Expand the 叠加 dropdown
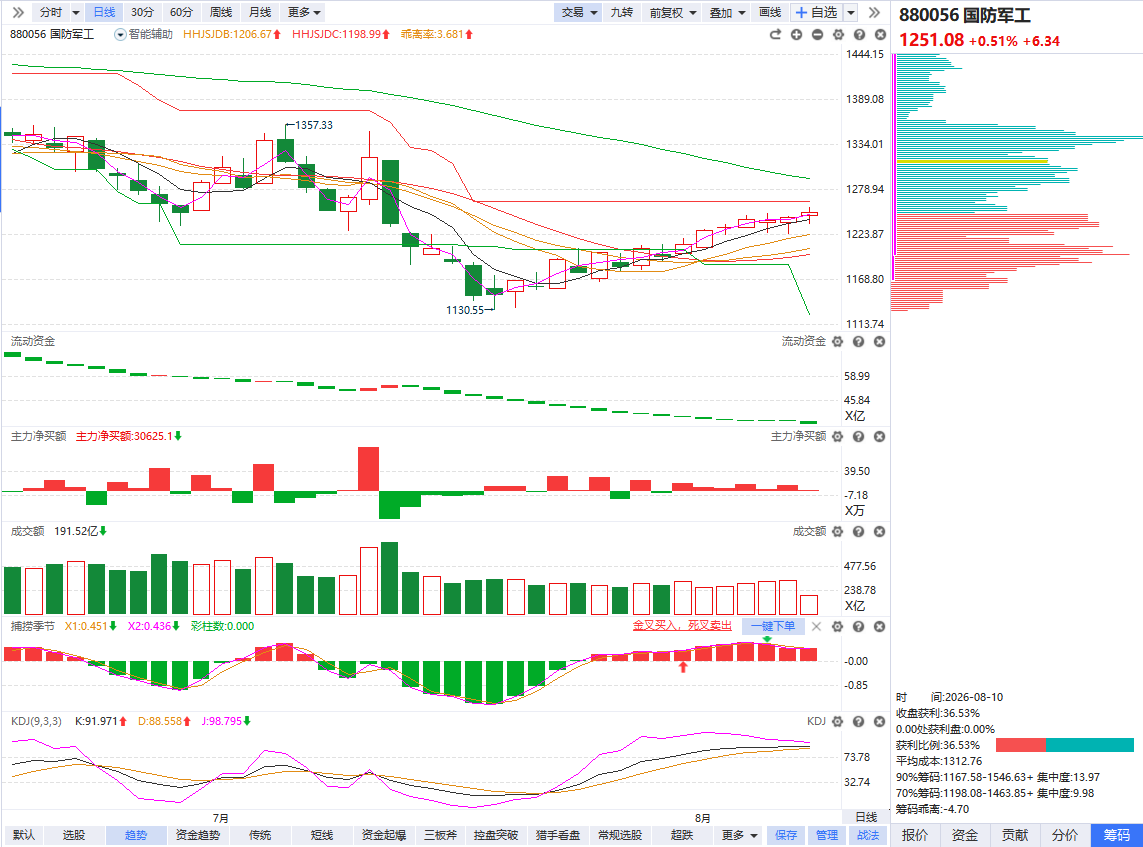This screenshot has width=1143, height=847. pyautogui.click(x=727, y=12)
